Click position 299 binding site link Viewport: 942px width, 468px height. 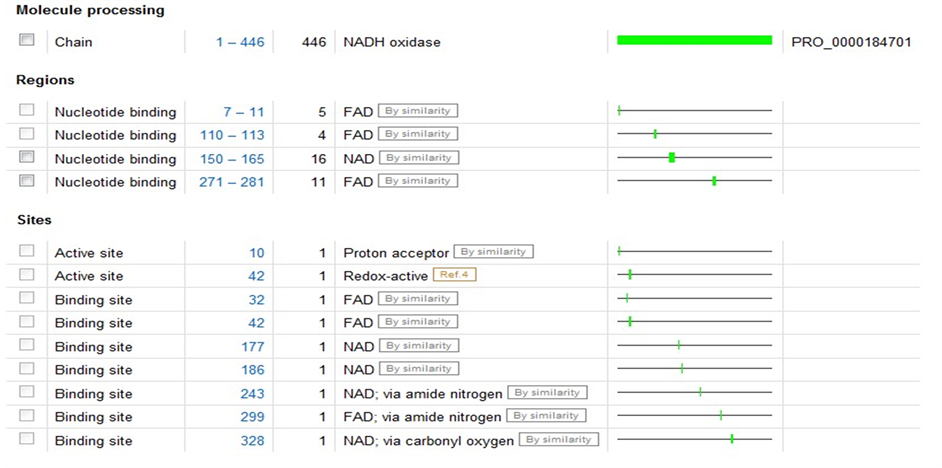pos(252,417)
